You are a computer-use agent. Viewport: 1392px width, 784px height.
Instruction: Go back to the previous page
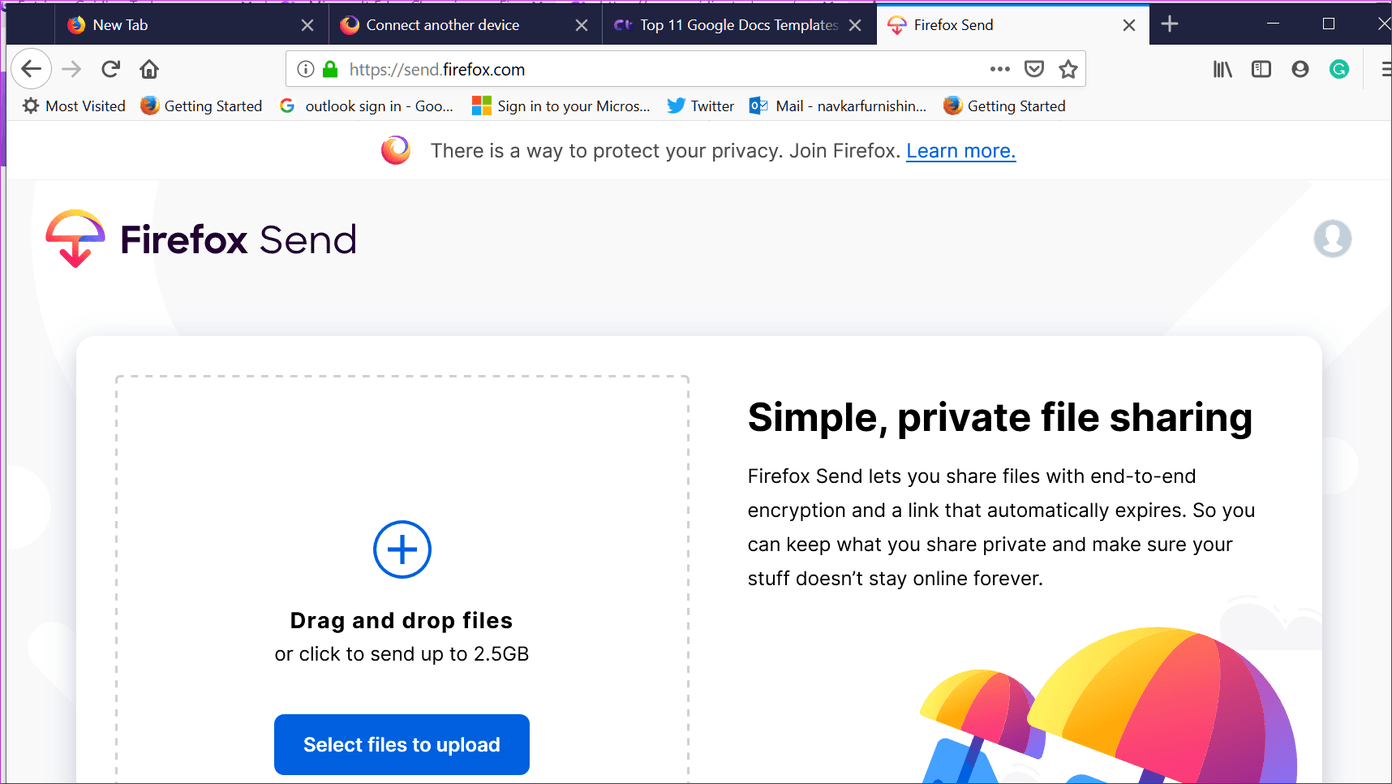[31, 69]
